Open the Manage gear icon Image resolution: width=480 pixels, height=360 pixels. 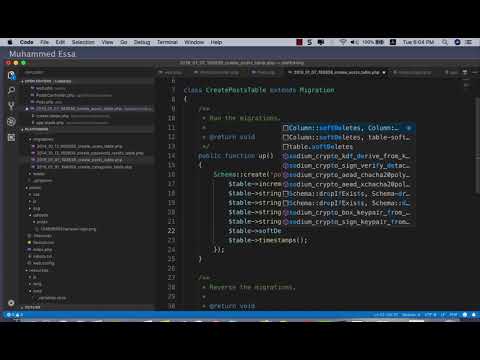click(11, 303)
